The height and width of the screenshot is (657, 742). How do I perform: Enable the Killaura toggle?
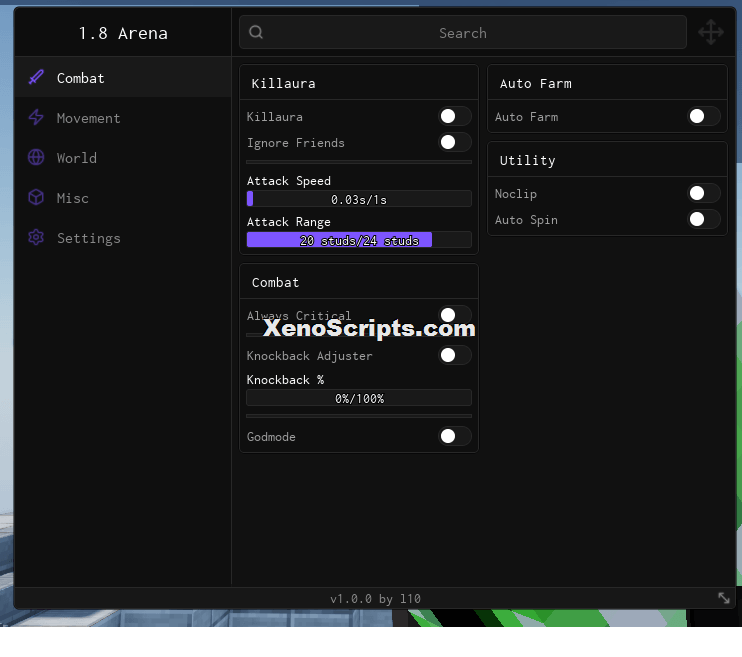click(x=454, y=116)
